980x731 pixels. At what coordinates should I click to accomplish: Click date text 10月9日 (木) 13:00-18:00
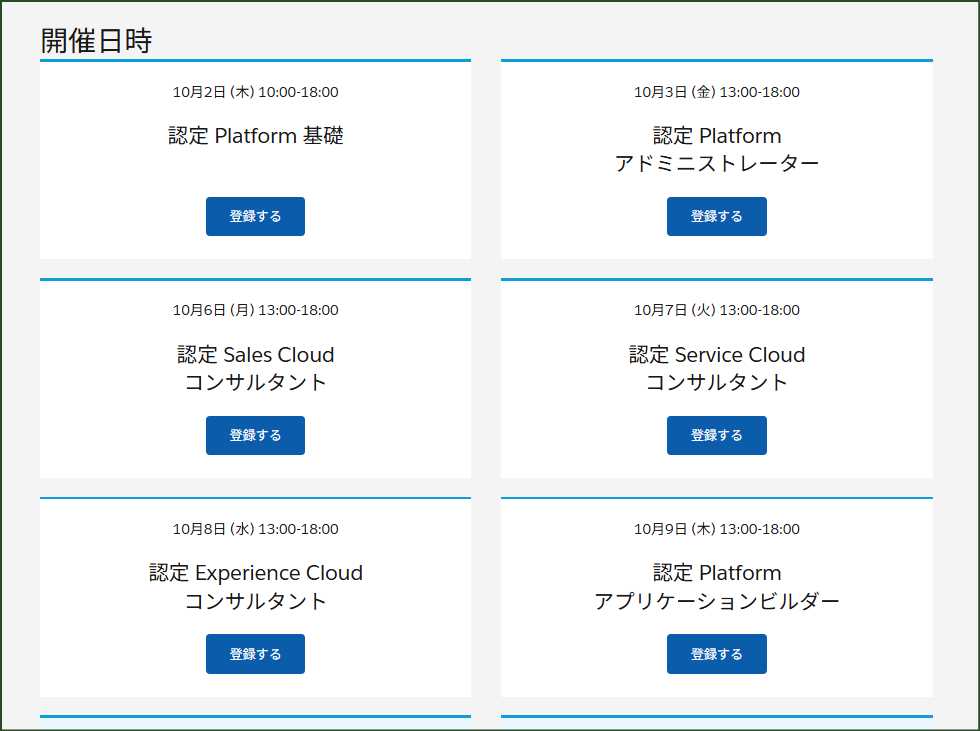tap(716, 529)
